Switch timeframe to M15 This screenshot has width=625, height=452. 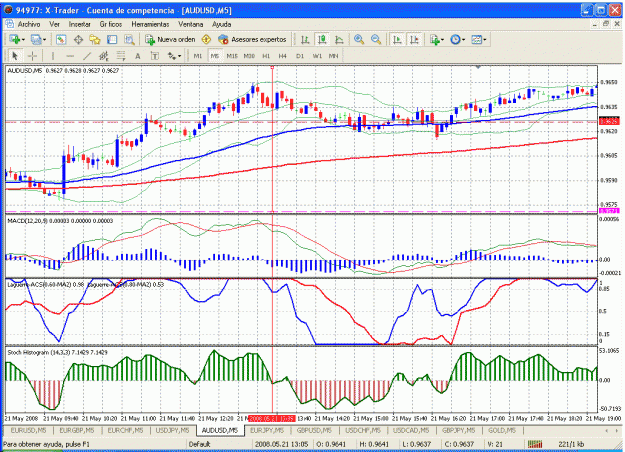pyautogui.click(x=232, y=56)
